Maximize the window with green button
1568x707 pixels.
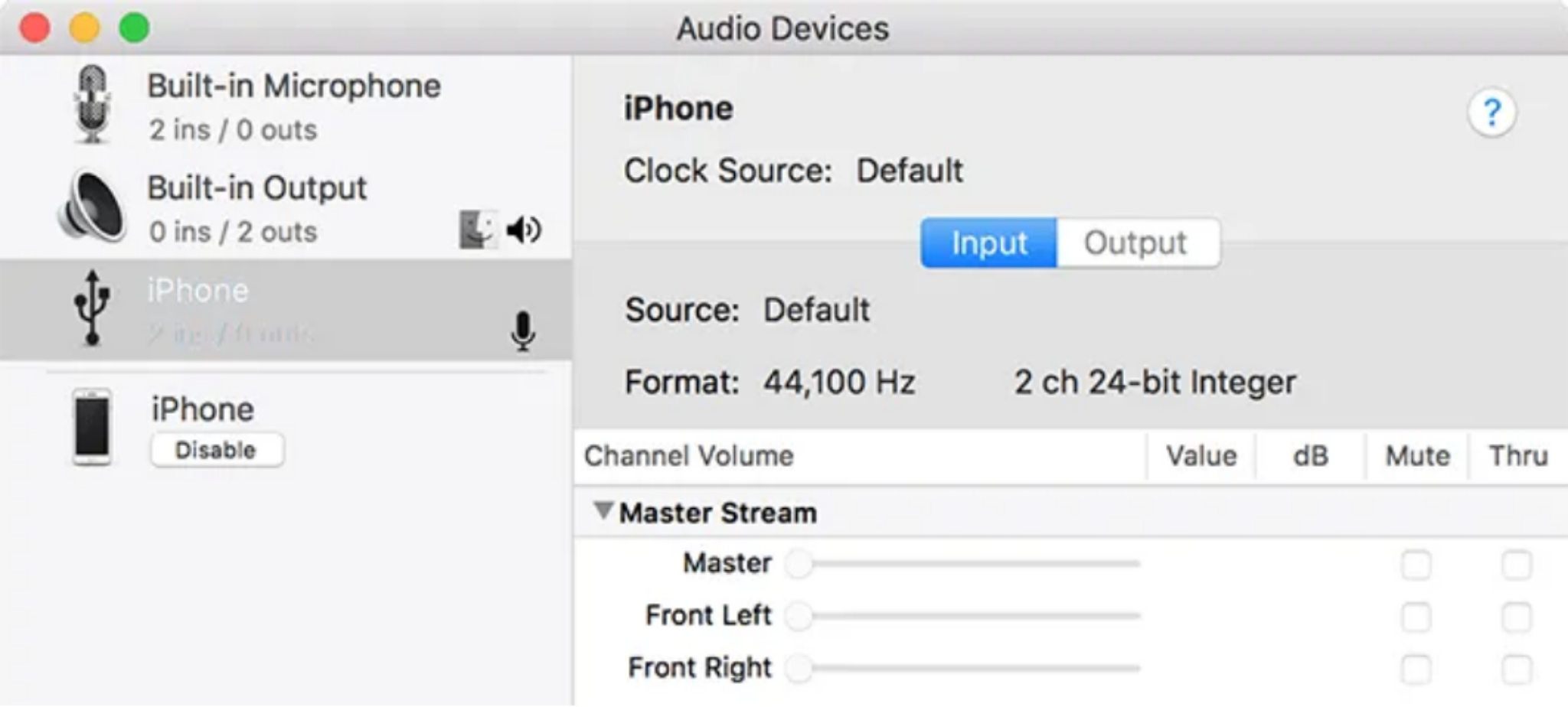(x=134, y=28)
